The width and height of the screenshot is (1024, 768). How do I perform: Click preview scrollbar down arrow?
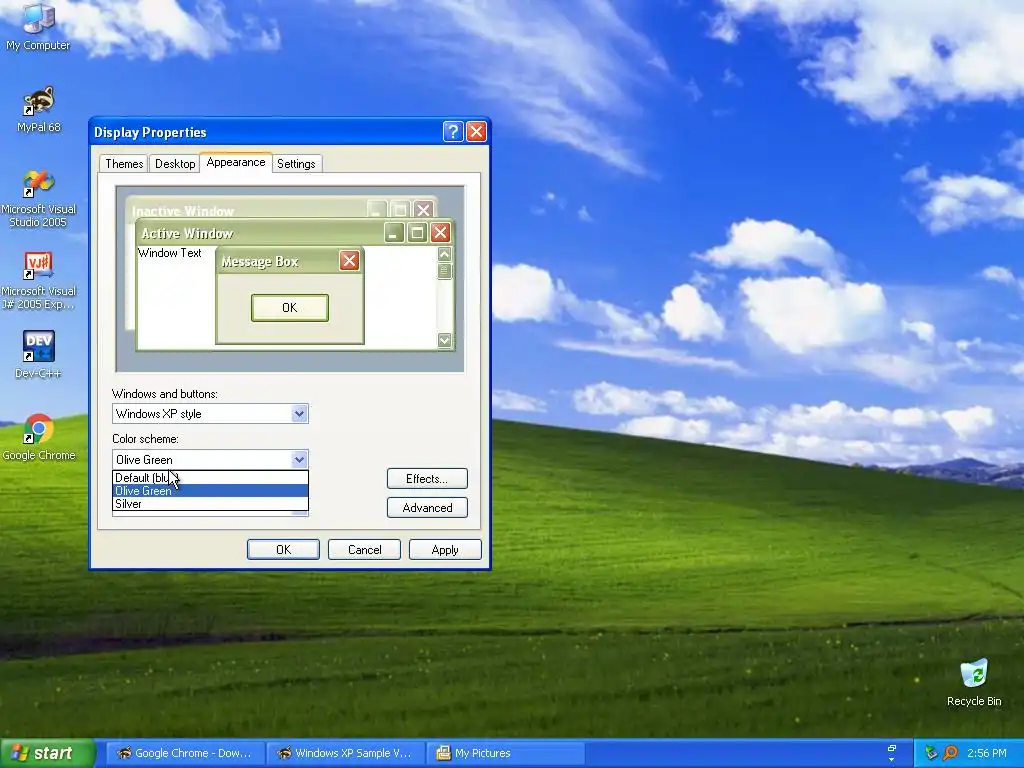(445, 340)
